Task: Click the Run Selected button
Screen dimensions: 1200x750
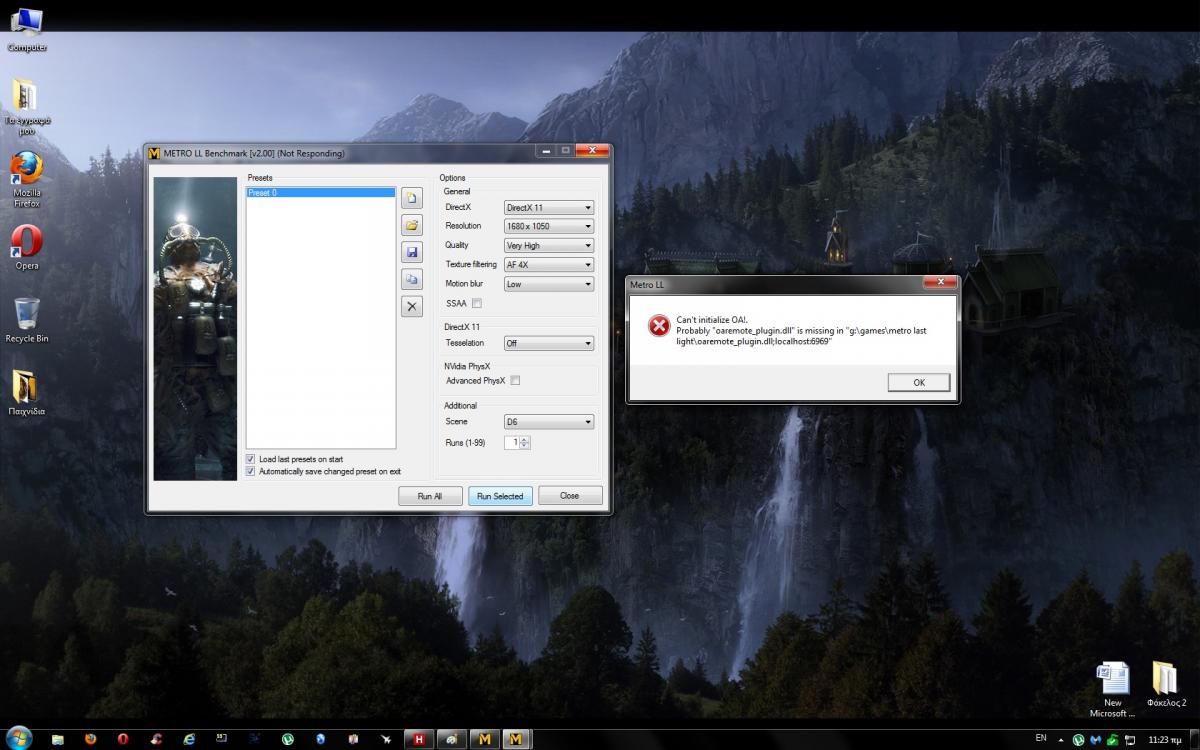Action: 500,496
